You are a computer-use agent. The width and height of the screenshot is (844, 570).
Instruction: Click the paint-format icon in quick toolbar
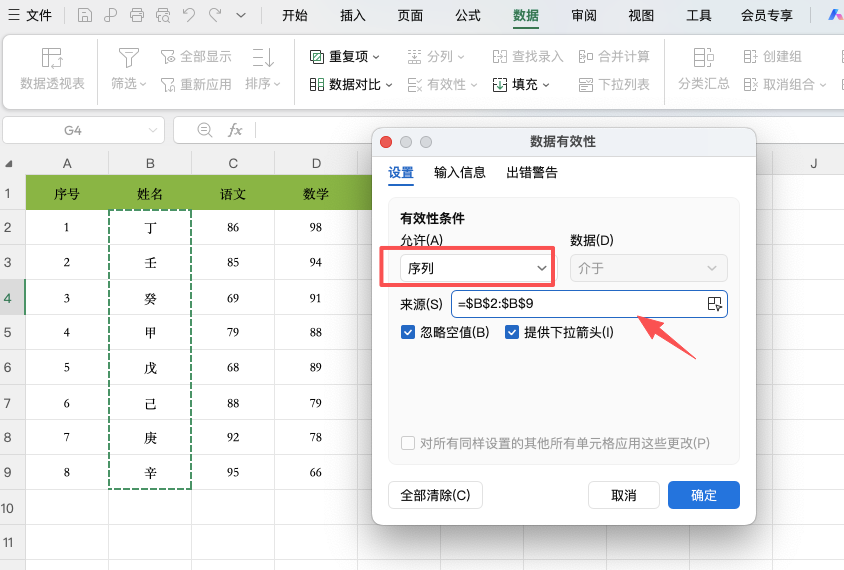point(110,16)
